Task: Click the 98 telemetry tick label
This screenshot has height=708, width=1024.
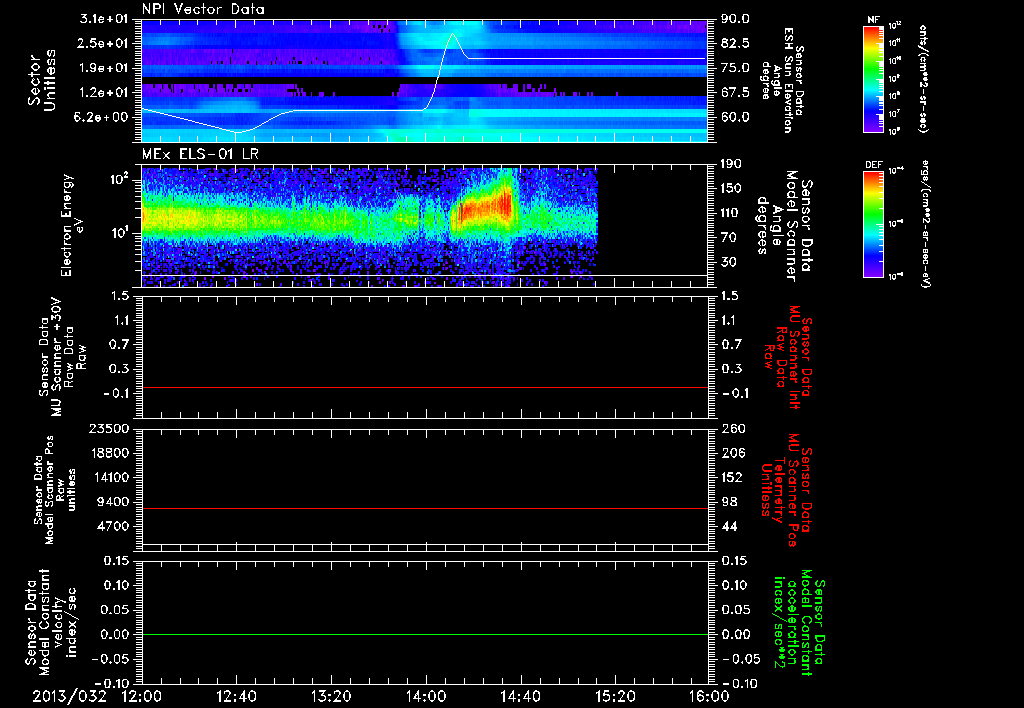Action: click(729, 502)
